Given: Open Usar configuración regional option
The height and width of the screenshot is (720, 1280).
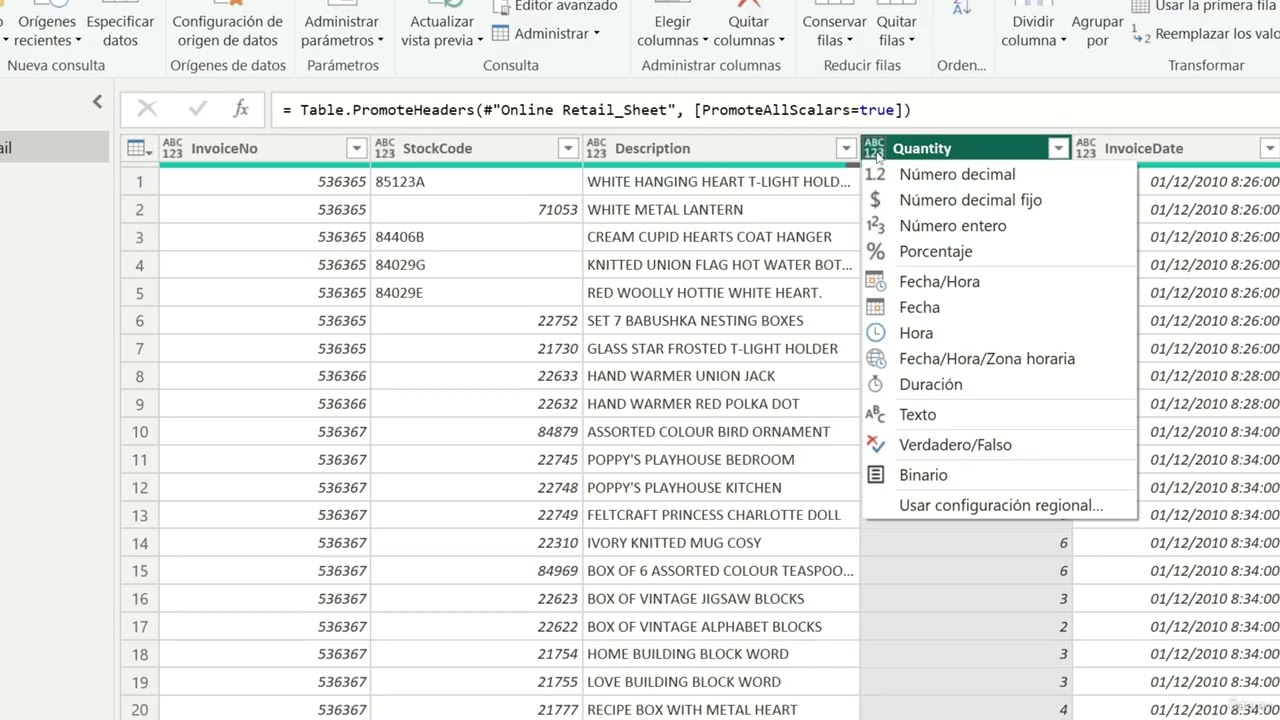Looking at the screenshot, I should (1000, 506).
